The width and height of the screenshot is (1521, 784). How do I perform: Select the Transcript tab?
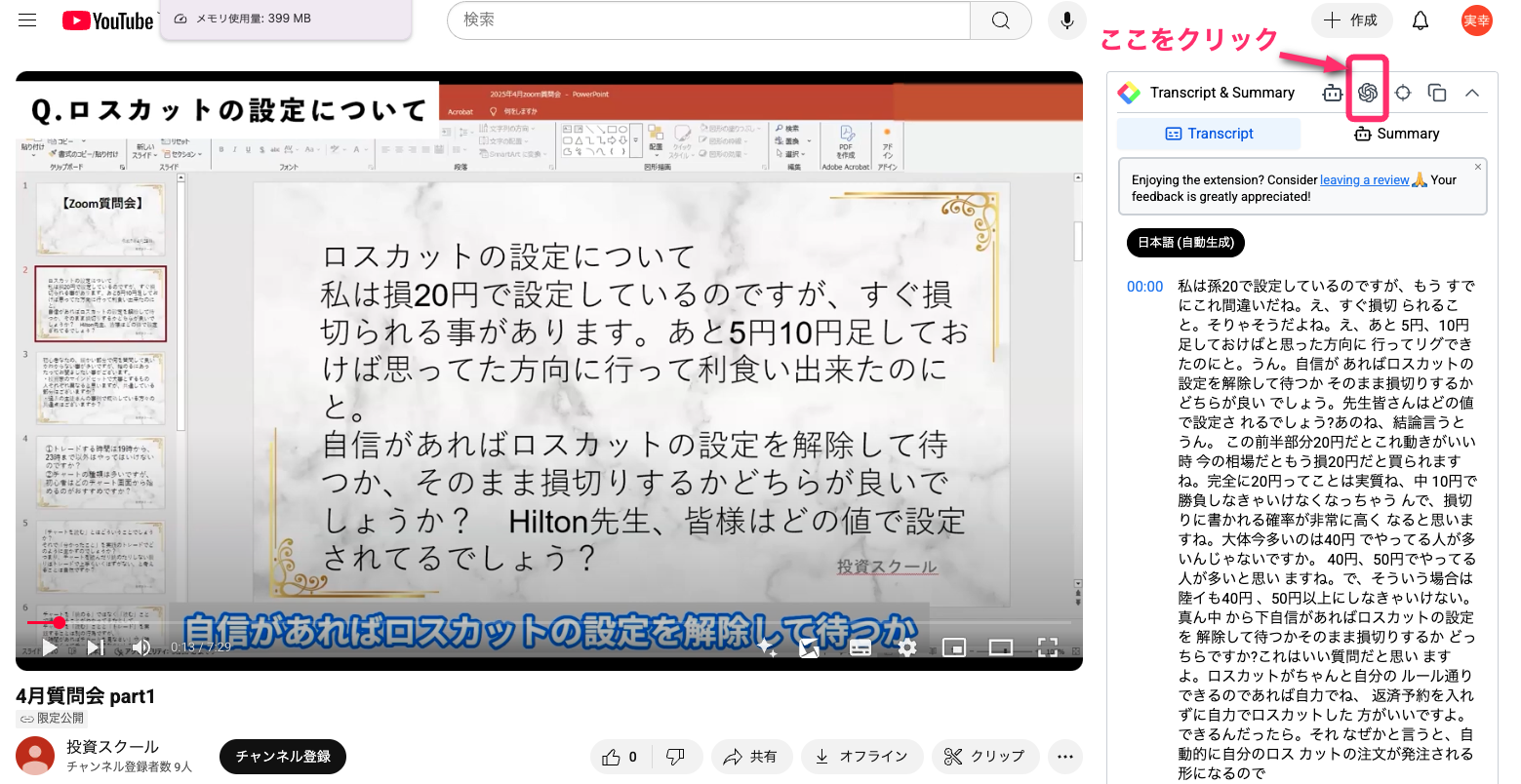point(1209,134)
